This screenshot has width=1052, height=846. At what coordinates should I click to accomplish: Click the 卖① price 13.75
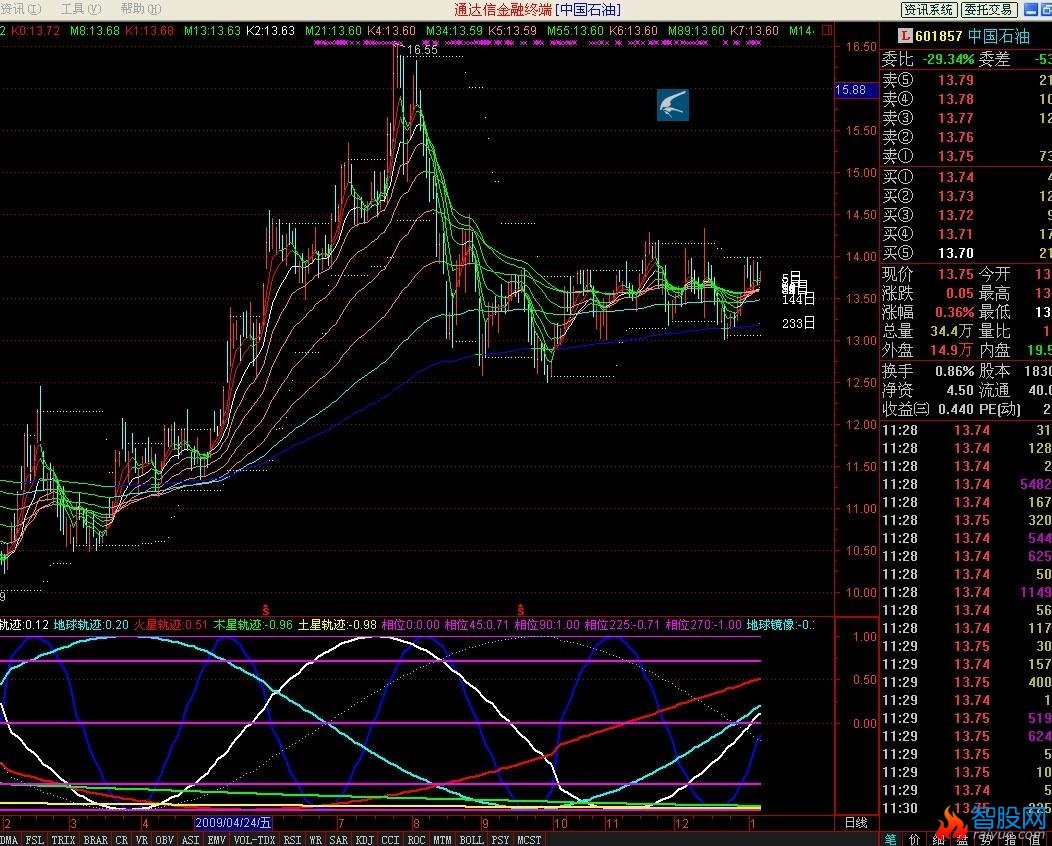click(955, 156)
